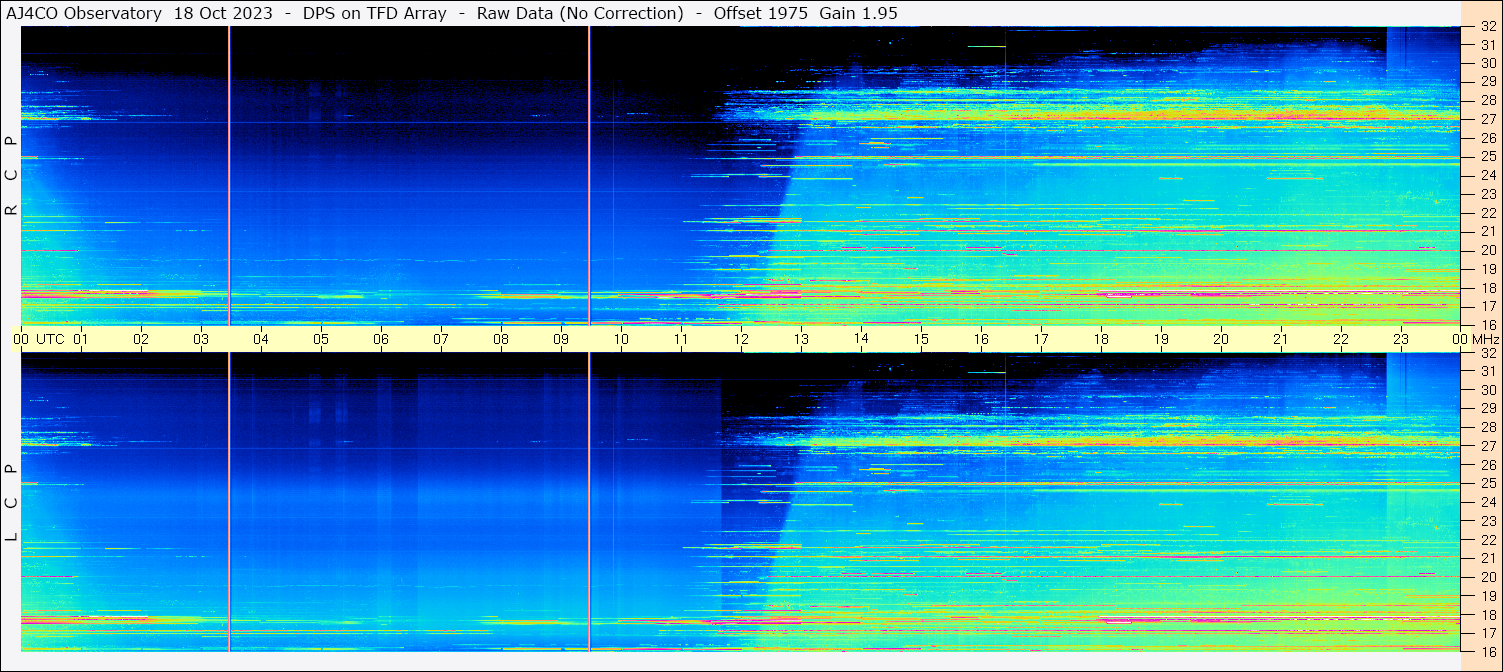Select the 28 MHz tick on the LCP frequency scale

coord(1487,427)
